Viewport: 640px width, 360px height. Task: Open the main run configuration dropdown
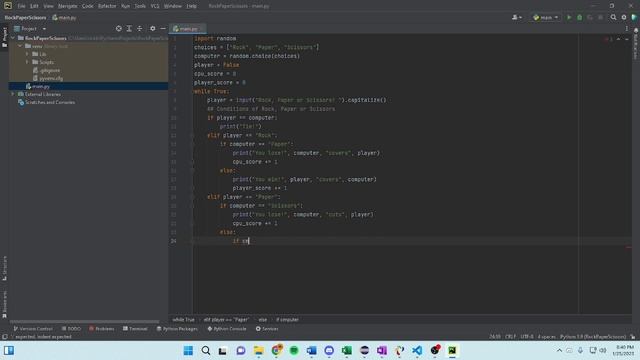(x=546, y=18)
